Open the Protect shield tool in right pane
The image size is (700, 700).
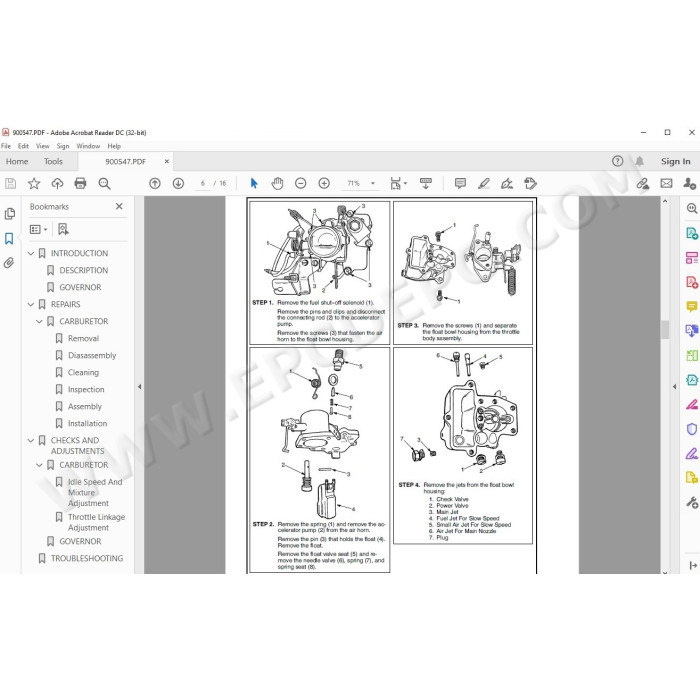692,429
